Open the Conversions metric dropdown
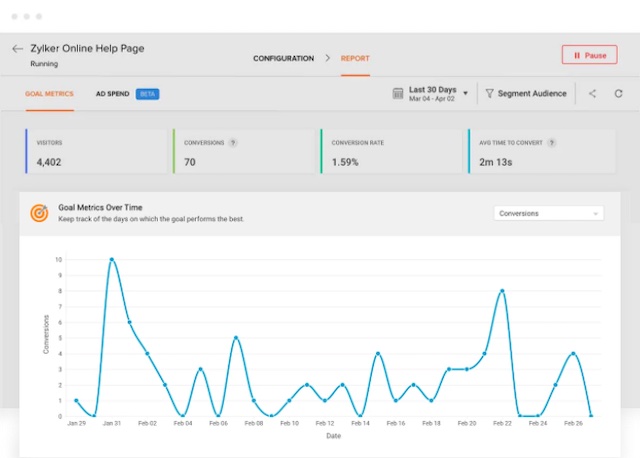This screenshot has height=458, width=640. (549, 213)
